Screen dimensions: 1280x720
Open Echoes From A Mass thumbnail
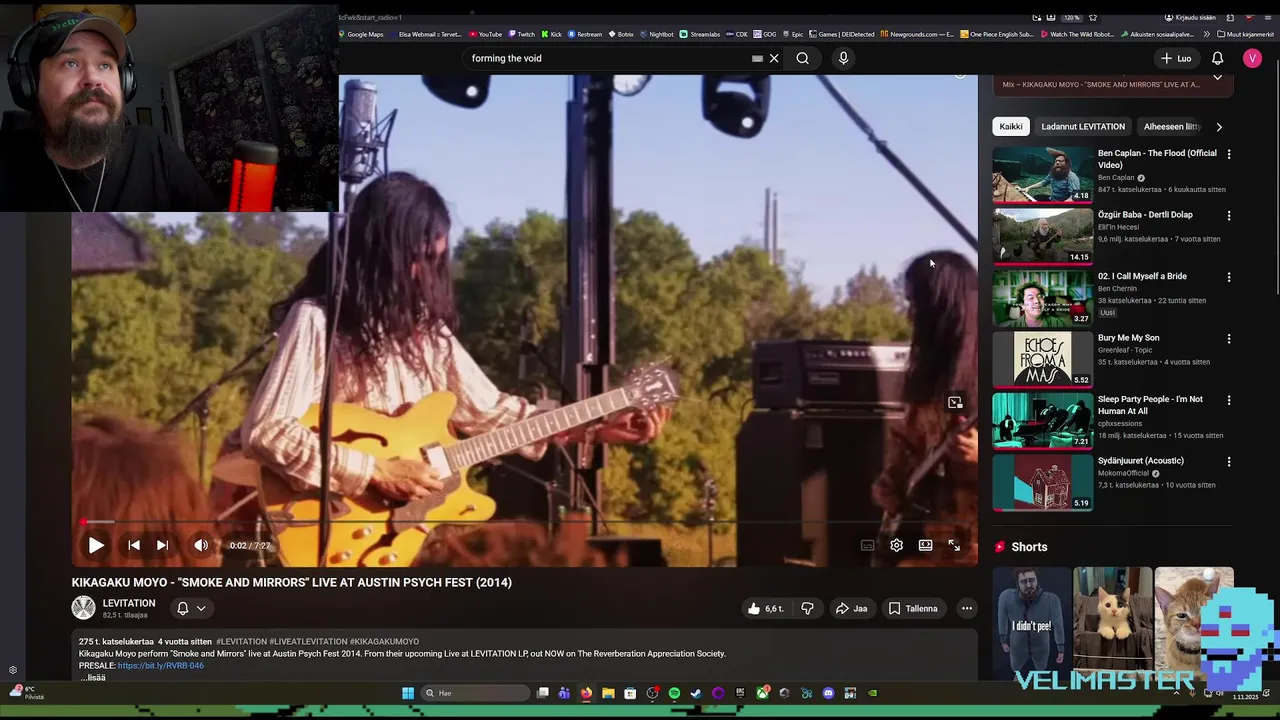pyautogui.click(x=1042, y=359)
